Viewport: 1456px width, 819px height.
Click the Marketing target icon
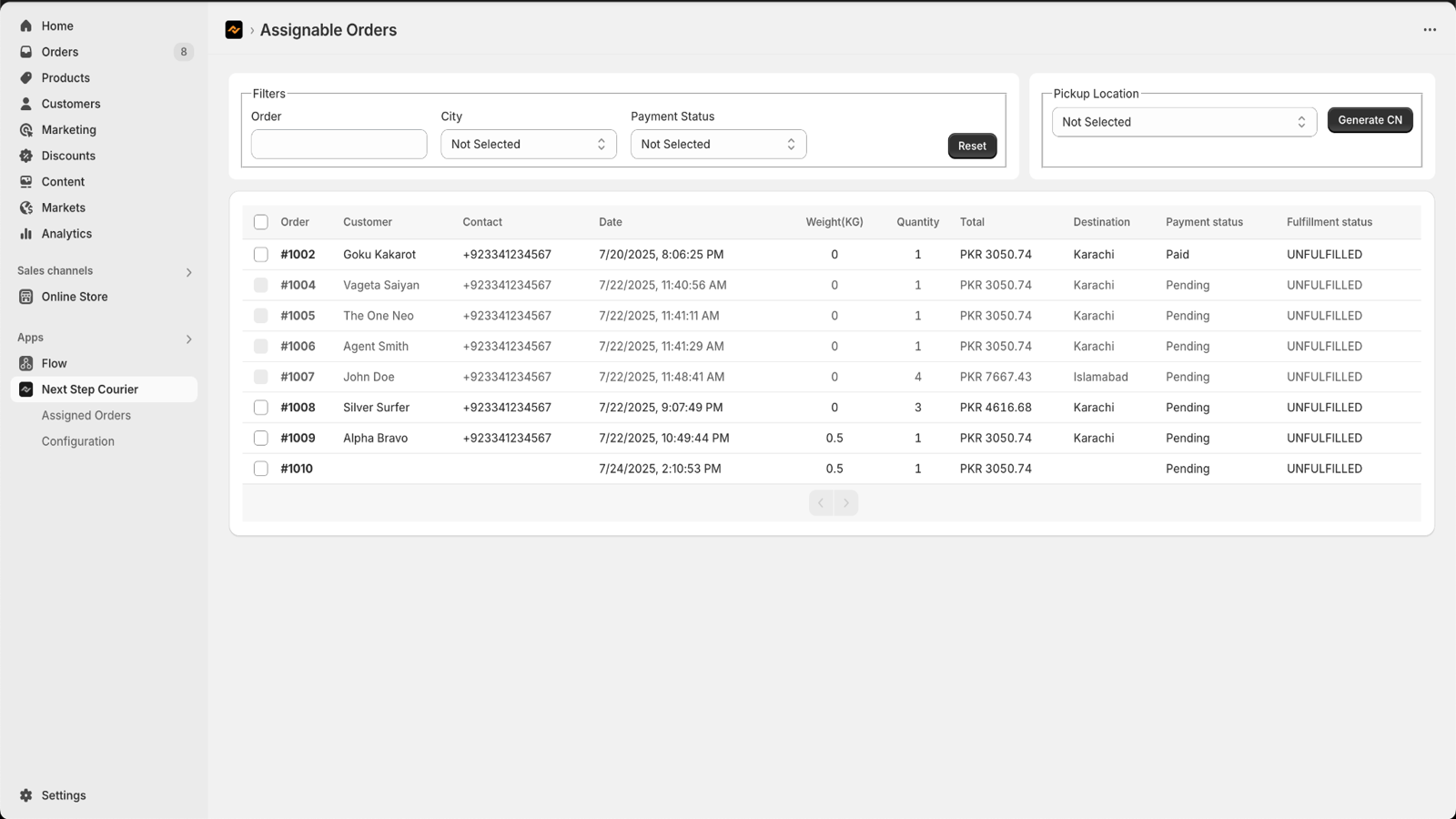25,129
